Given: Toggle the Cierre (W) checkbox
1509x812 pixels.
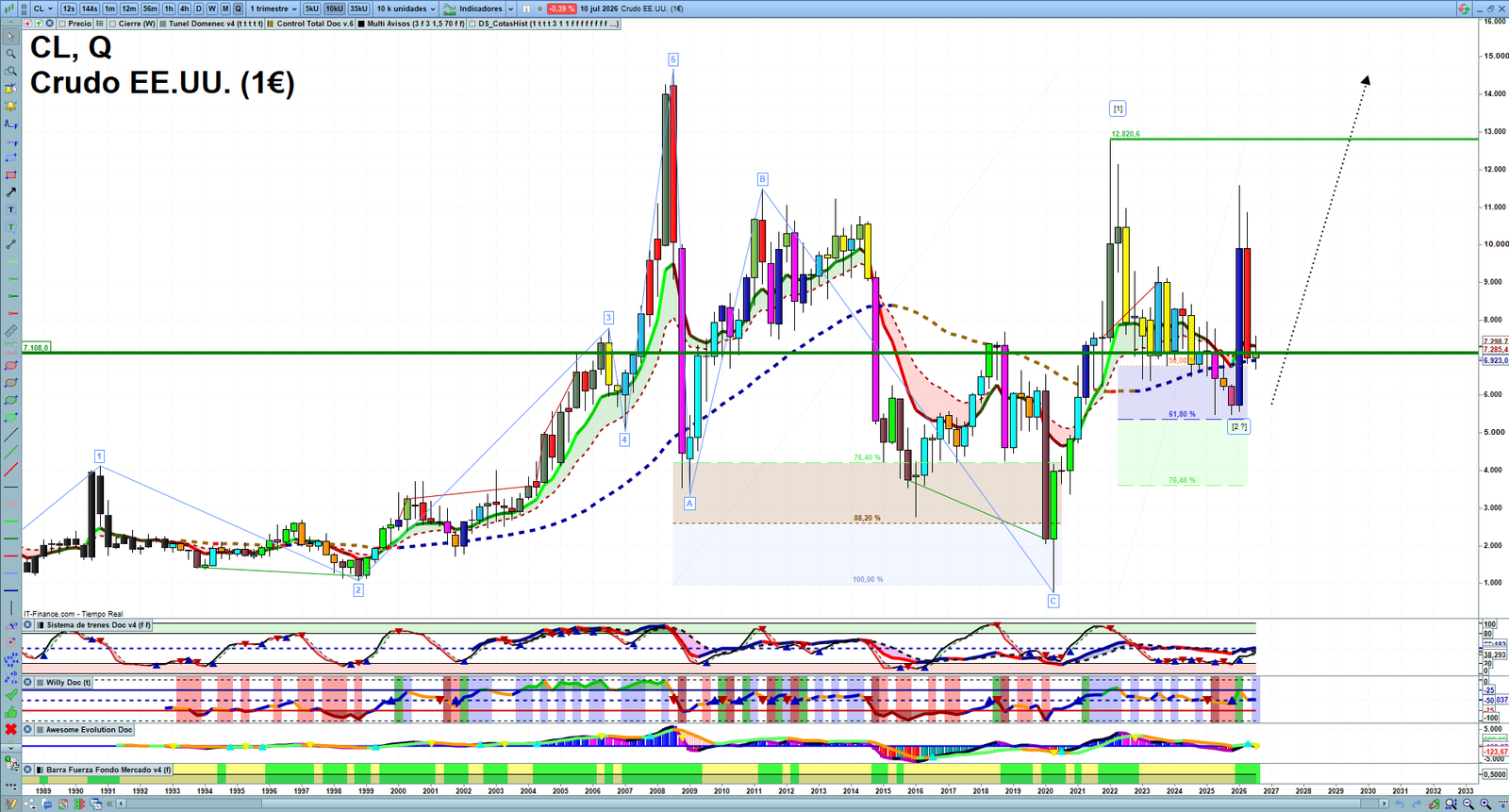Looking at the screenshot, I should tap(112, 24).
